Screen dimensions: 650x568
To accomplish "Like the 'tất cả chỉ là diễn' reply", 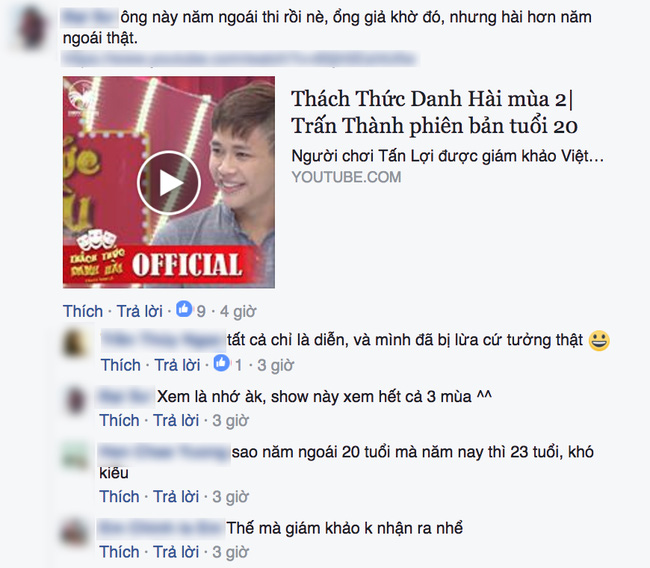I will 121,365.
